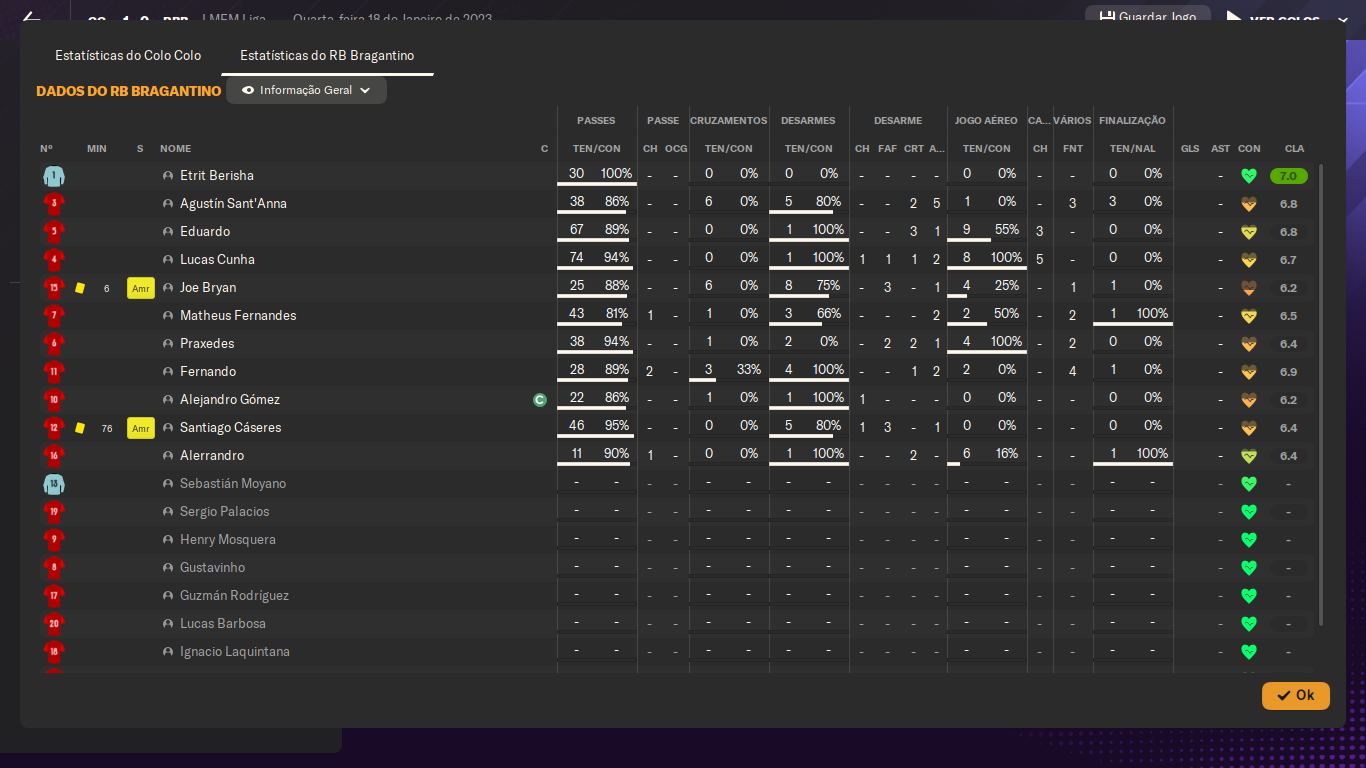Viewport: 1366px width, 768px height.
Task: Click Santiago Cáseres' Amr status badge
Action: click(x=140, y=428)
